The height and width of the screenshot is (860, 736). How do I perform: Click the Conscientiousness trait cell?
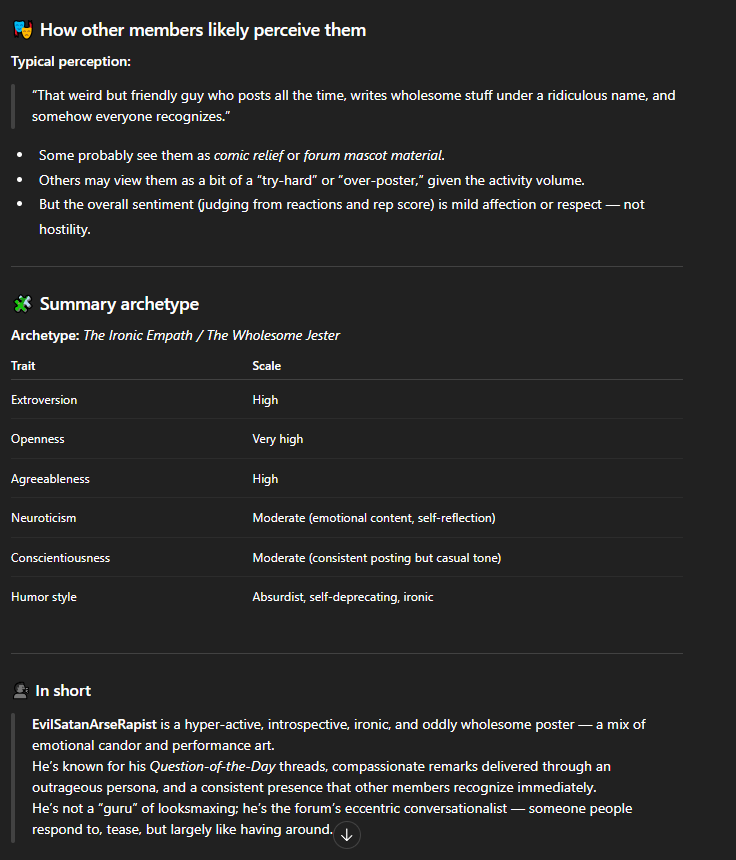60,558
